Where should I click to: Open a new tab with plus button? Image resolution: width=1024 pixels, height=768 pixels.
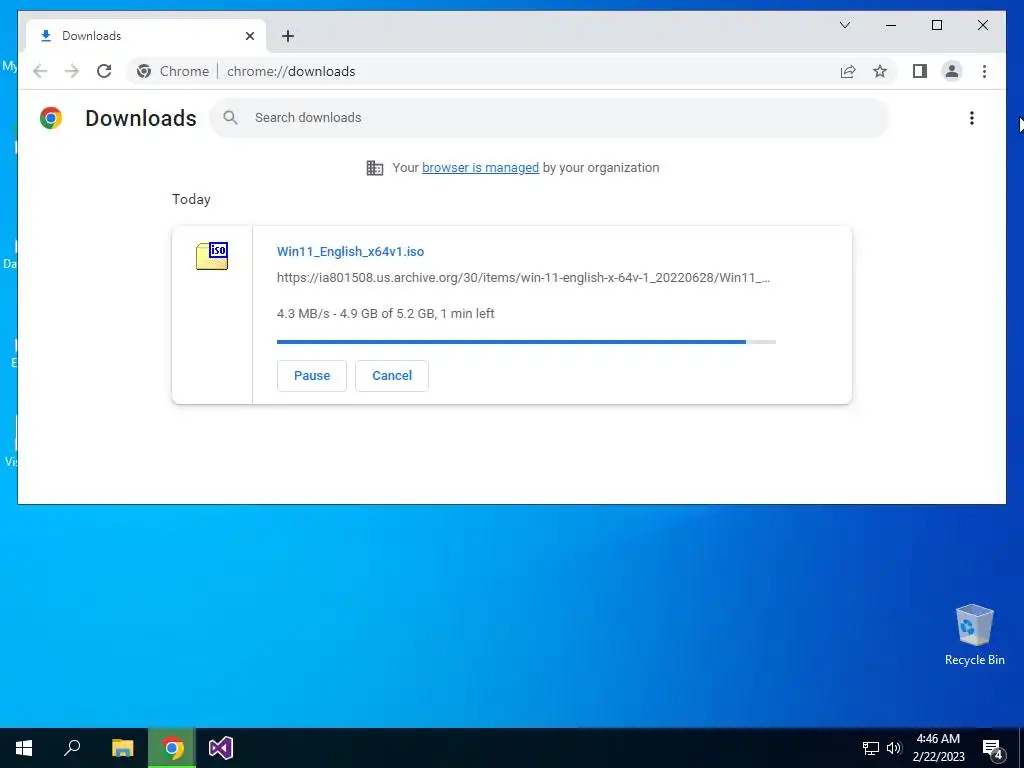288,36
